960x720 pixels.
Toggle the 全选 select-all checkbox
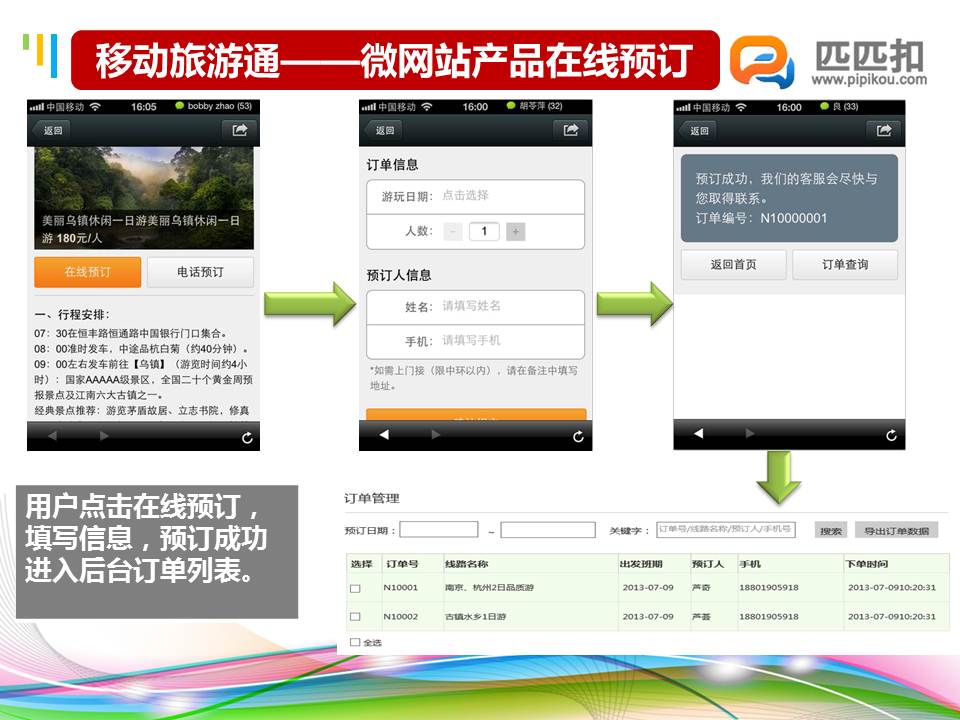[355, 642]
